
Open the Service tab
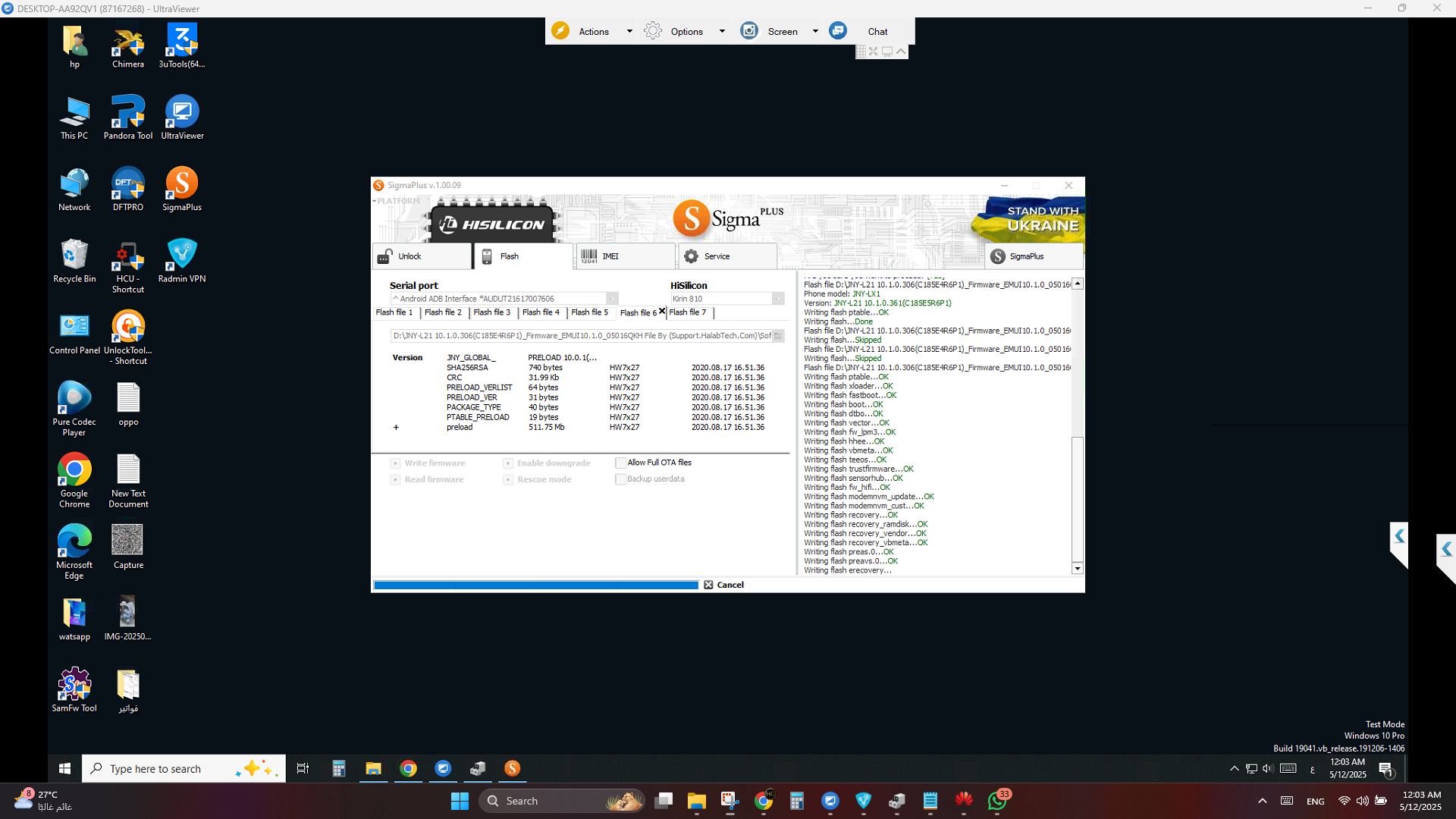pos(727,256)
